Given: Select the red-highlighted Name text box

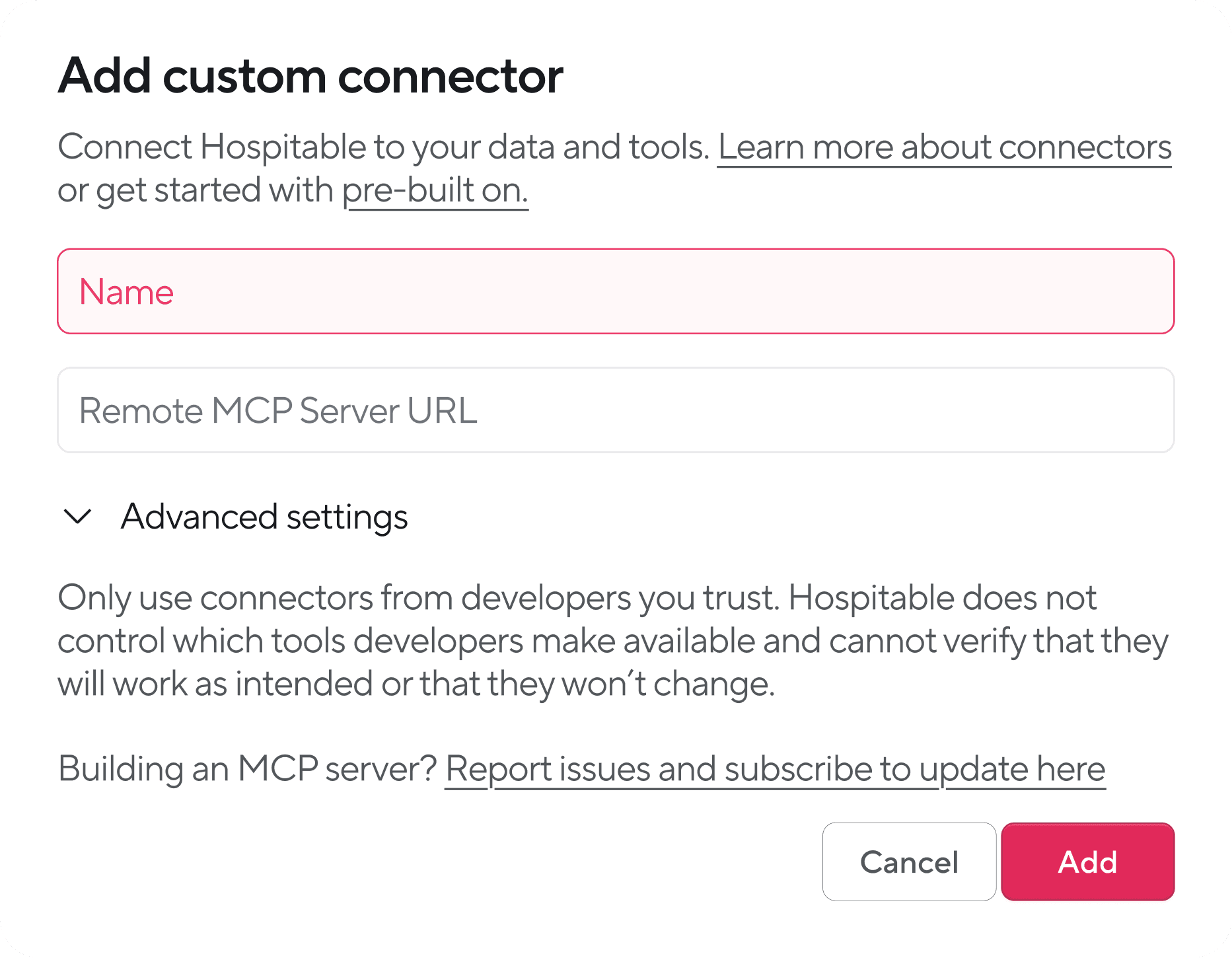Looking at the screenshot, I should (615, 291).
